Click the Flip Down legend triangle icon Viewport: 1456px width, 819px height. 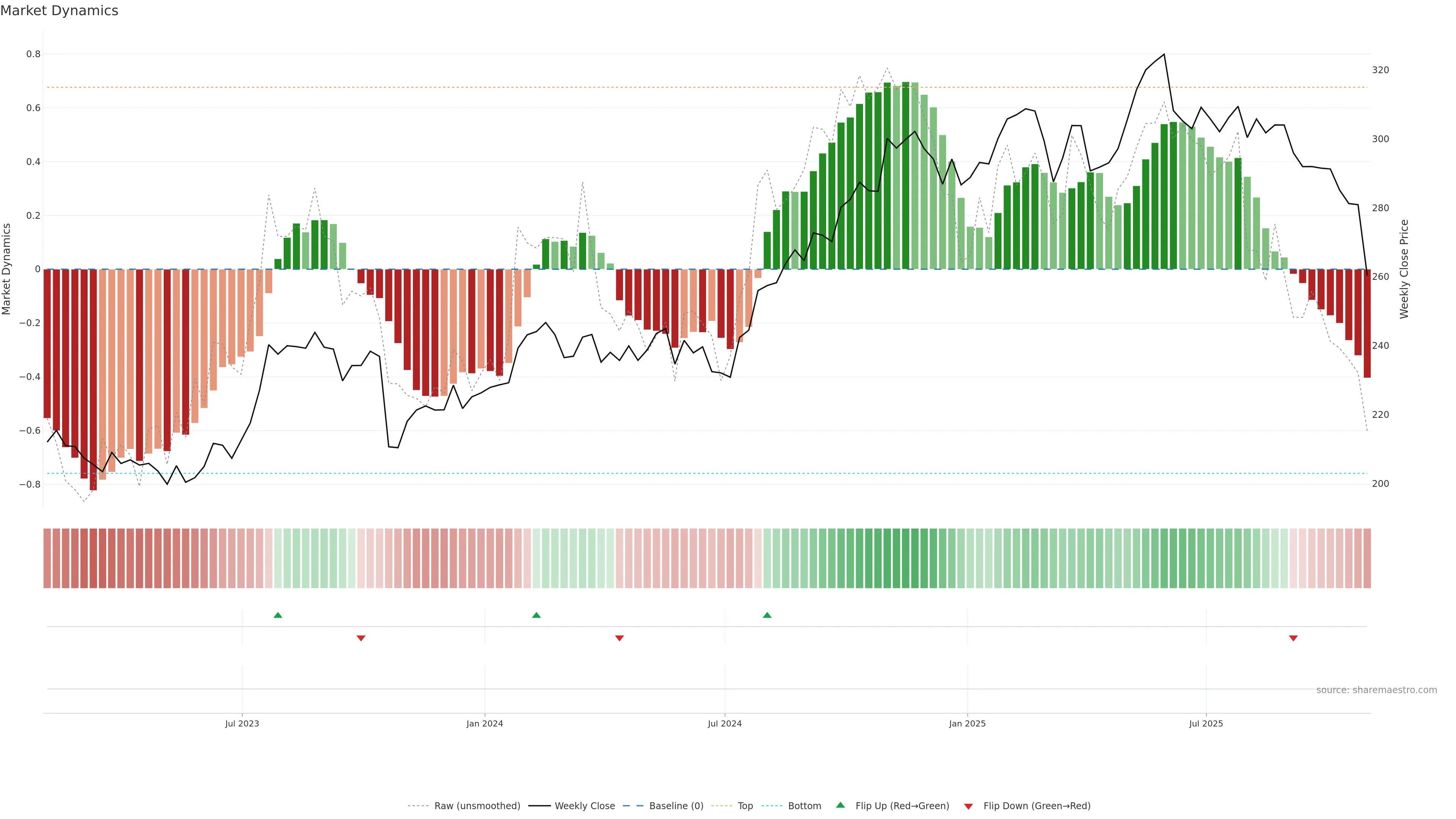(x=968, y=806)
